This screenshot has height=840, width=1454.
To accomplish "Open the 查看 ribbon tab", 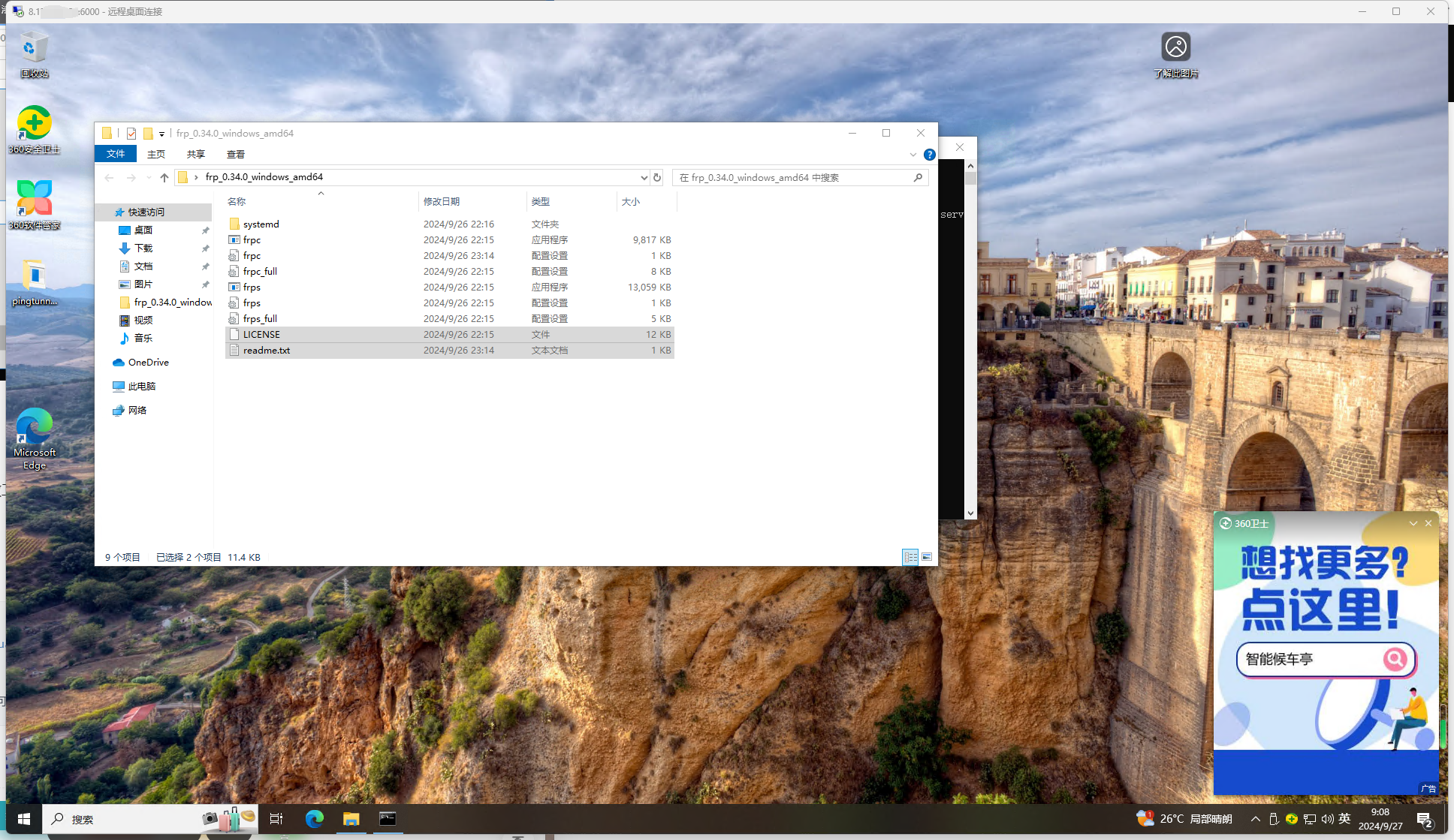I will (236, 154).
